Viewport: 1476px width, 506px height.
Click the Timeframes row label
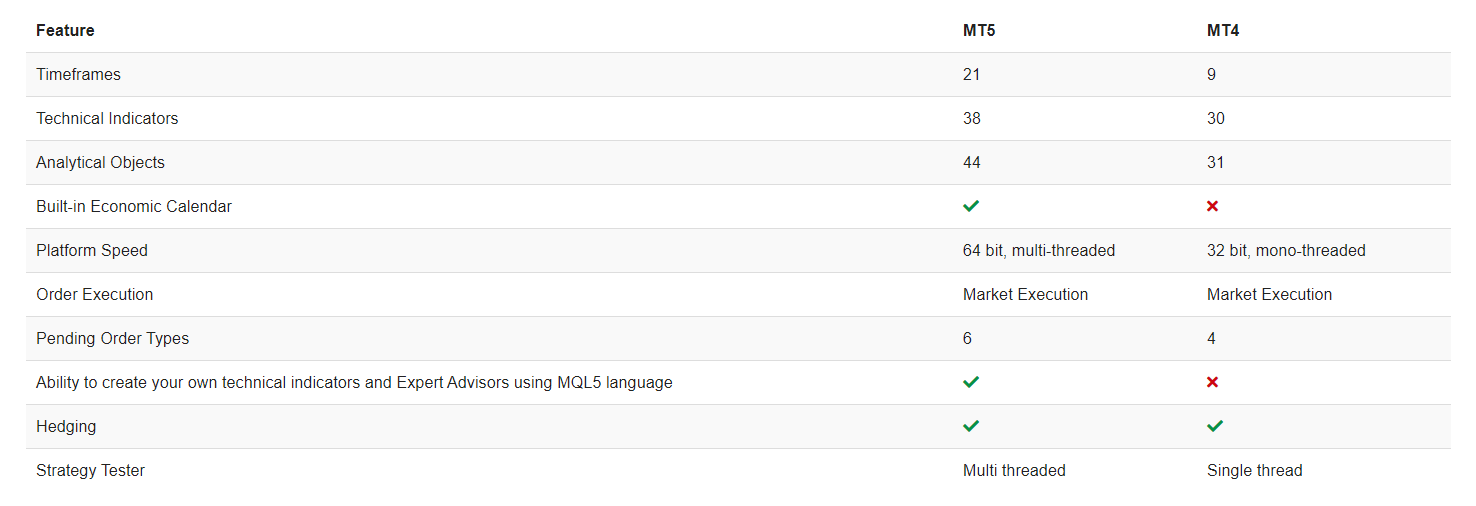(x=78, y=74)
